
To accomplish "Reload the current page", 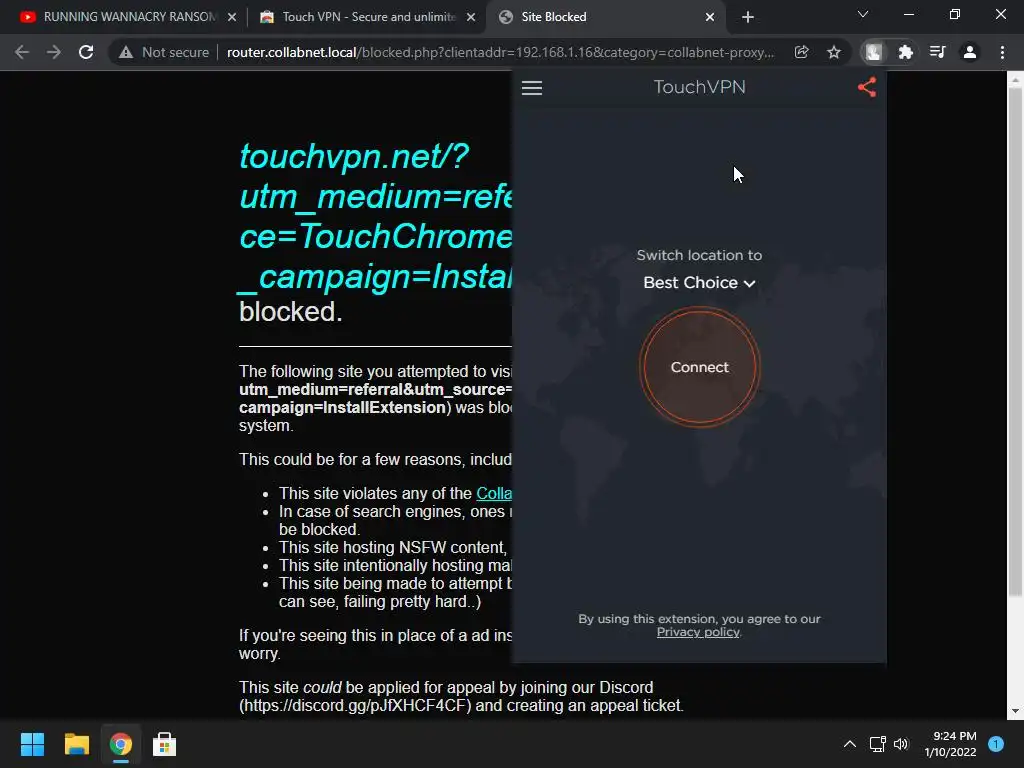I will [x=86, y=52].
